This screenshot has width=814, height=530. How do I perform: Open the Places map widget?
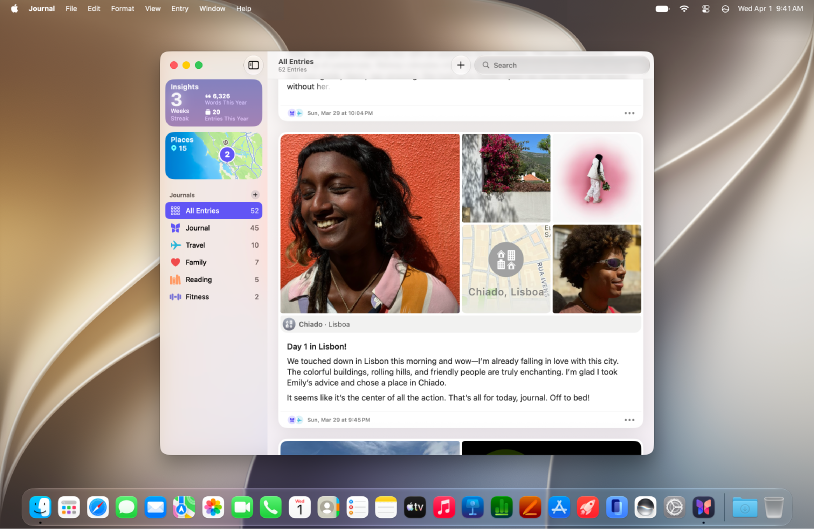213,155
